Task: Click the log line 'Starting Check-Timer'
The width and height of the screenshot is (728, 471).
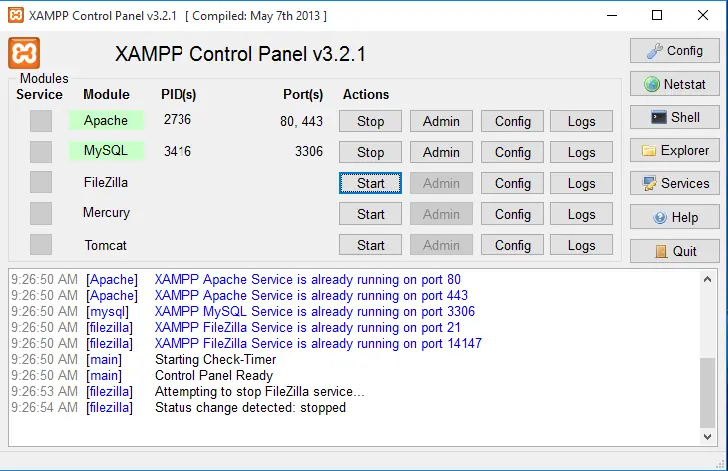Action: tap(215, 359)
